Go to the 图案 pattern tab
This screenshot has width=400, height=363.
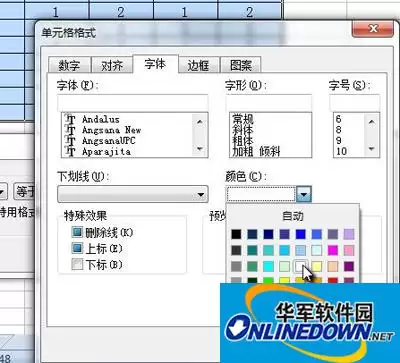(x=241, y=65)
